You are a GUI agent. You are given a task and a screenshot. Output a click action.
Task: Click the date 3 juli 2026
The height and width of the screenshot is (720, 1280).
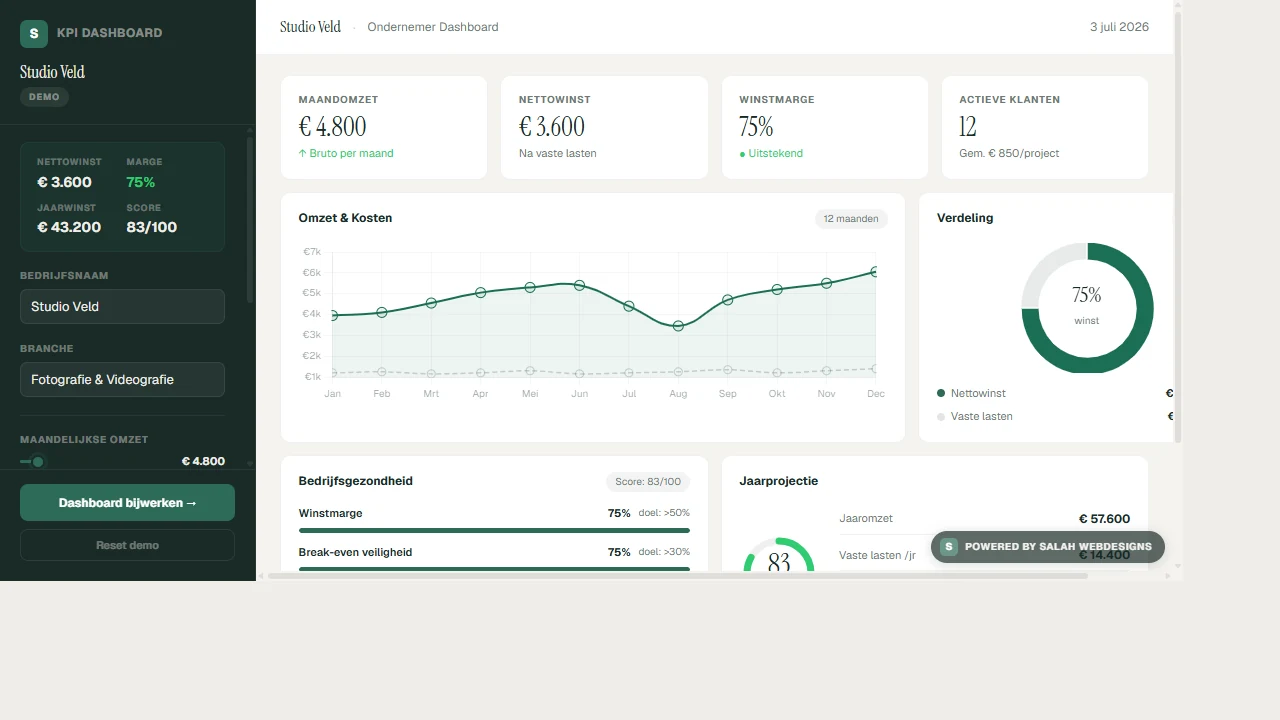1119,27
